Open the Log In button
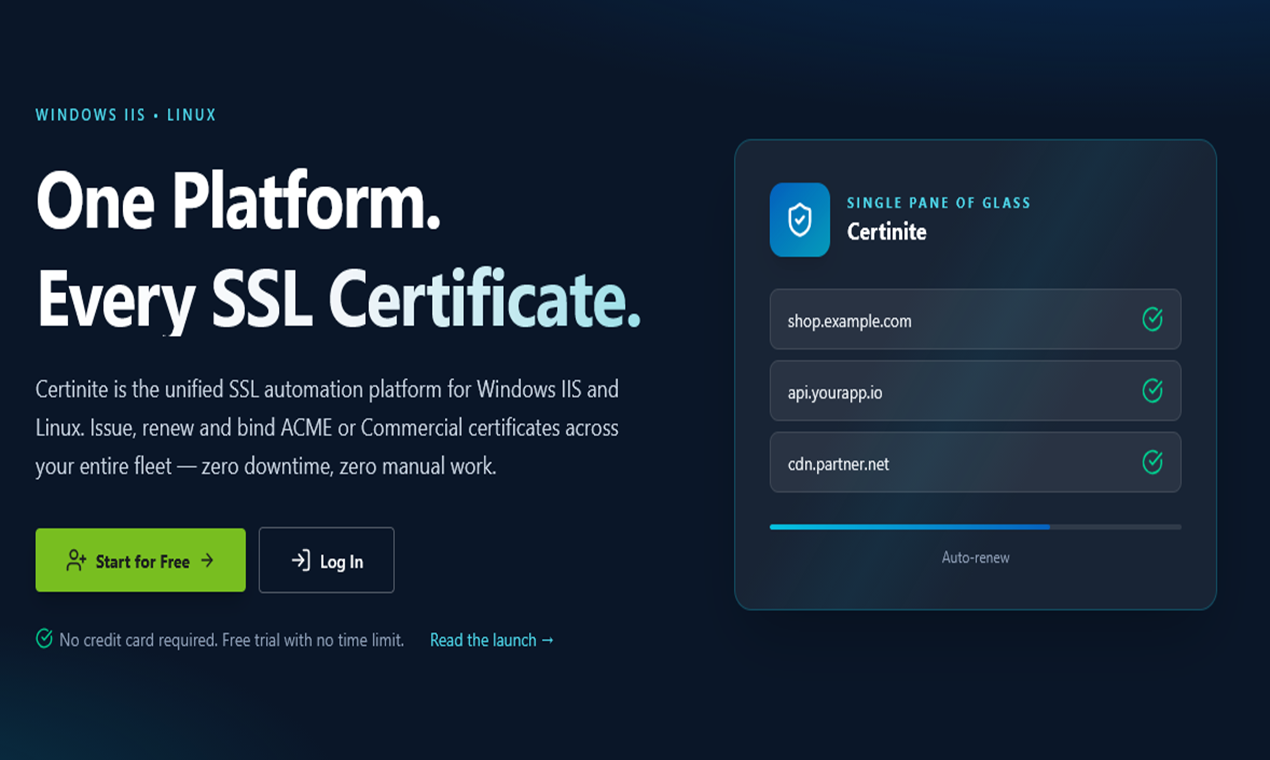 [326, 560]
